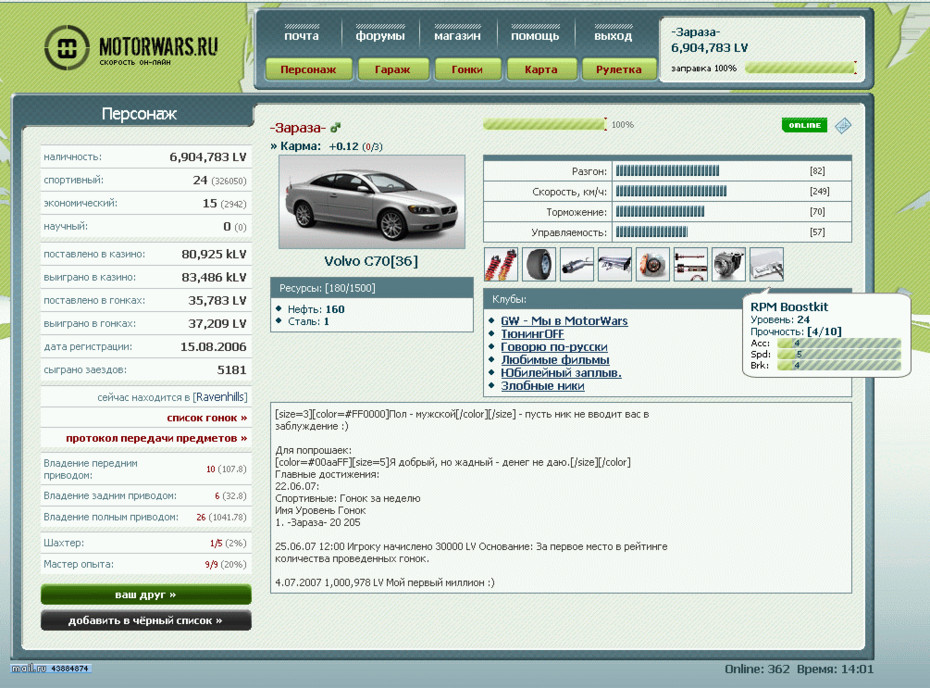Follow the Ravenhills location link

click(220, 397)
